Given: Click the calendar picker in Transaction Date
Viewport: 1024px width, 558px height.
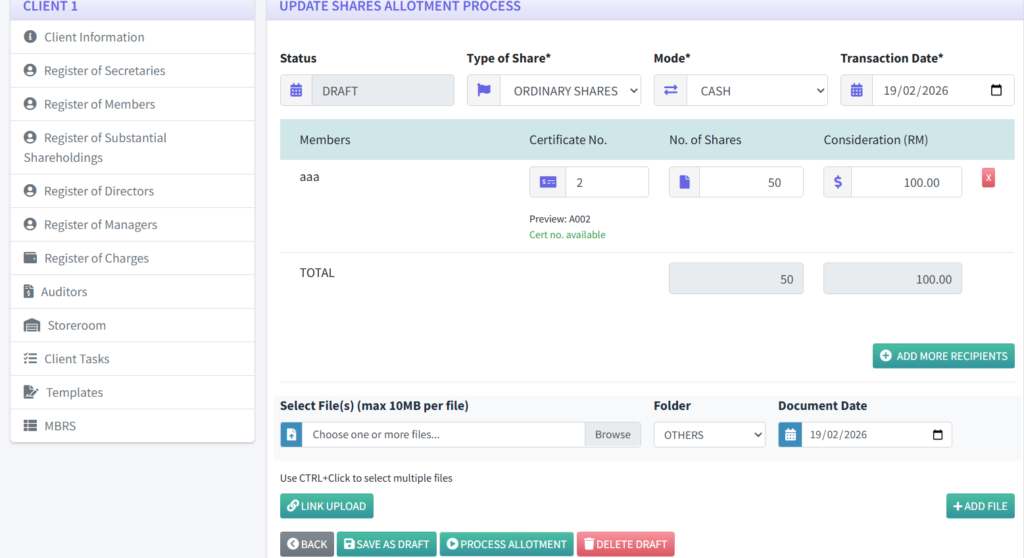Looking at the screenshot, I should click(996, 91).
